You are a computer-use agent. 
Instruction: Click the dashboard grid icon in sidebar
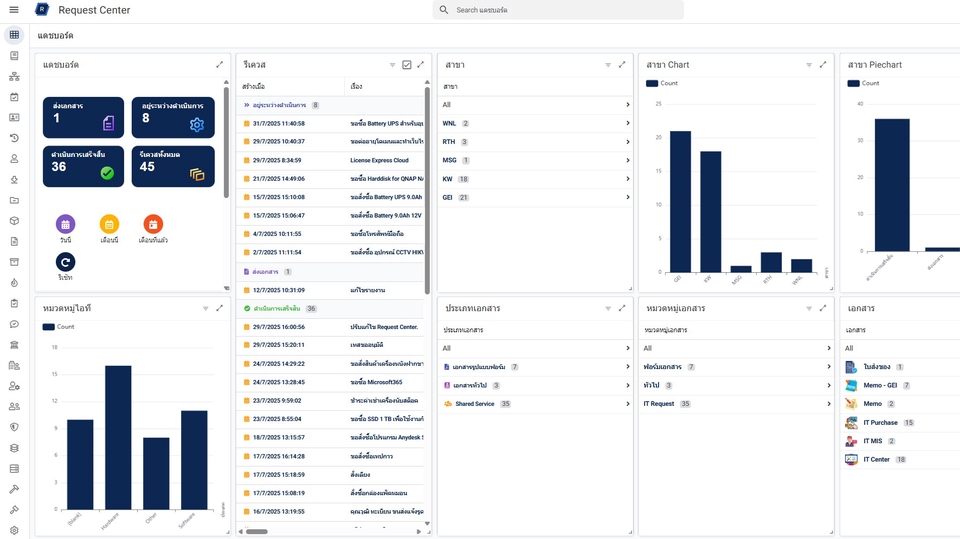tap(14, 35)
